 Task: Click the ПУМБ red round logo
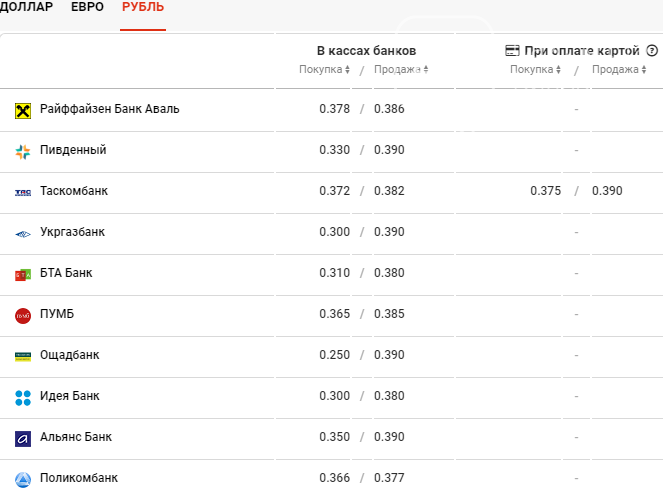(x=23, y=316)
